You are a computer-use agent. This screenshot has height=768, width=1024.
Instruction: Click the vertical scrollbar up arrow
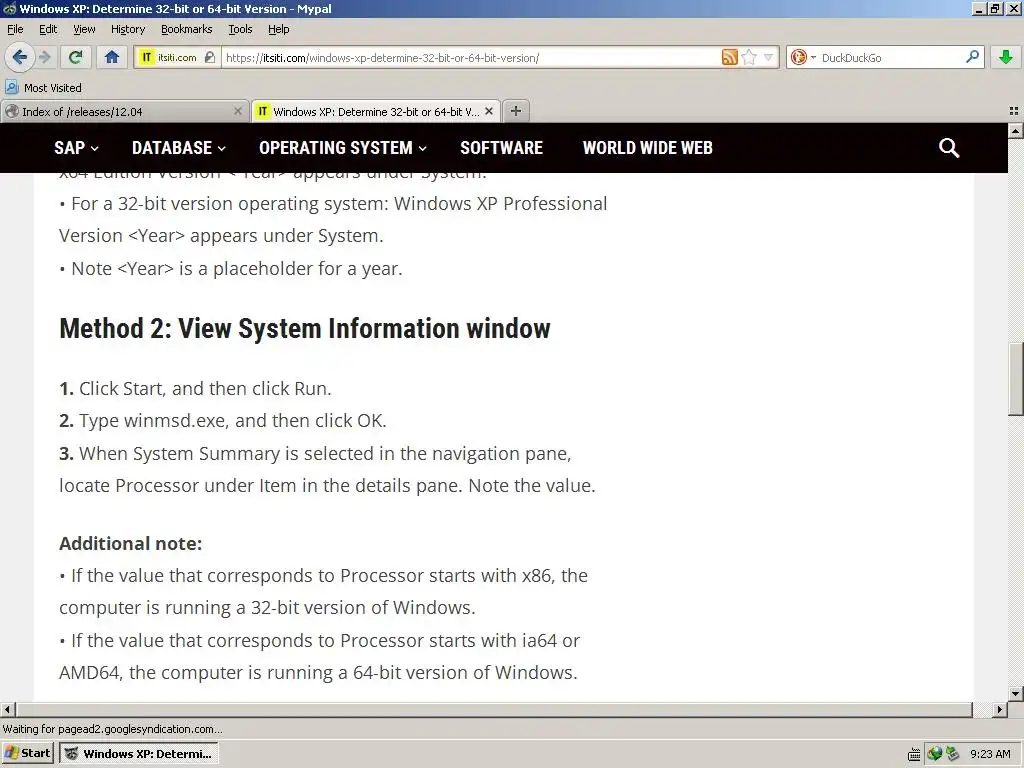pos(1016,131)
